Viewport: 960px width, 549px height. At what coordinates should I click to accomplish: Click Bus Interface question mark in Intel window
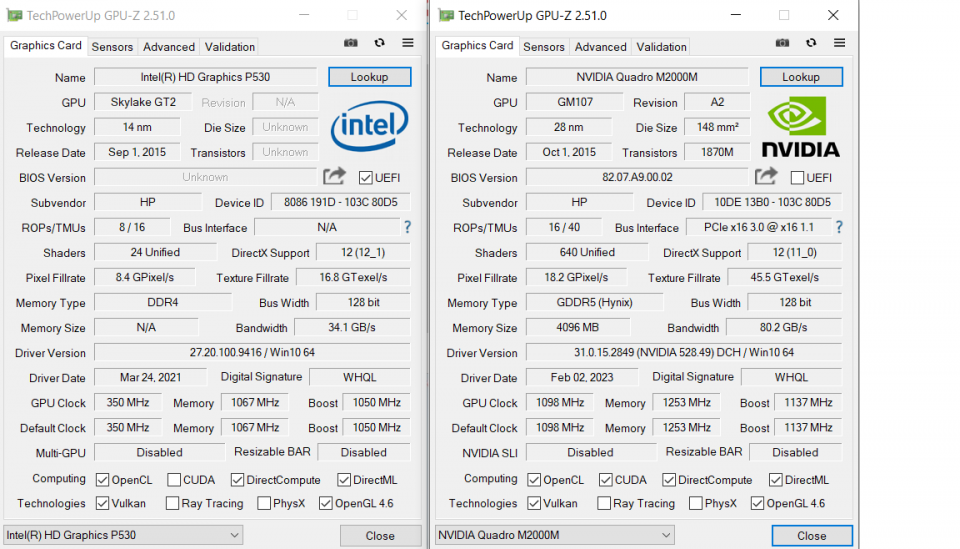(x=407, y=227)
